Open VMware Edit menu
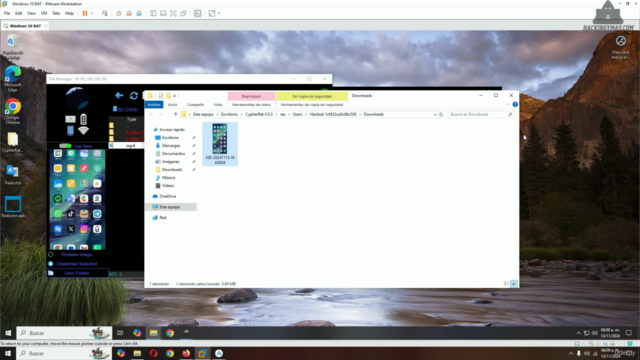Image resolution: width=640 pixels, height=360 pixels. (18, 13)
